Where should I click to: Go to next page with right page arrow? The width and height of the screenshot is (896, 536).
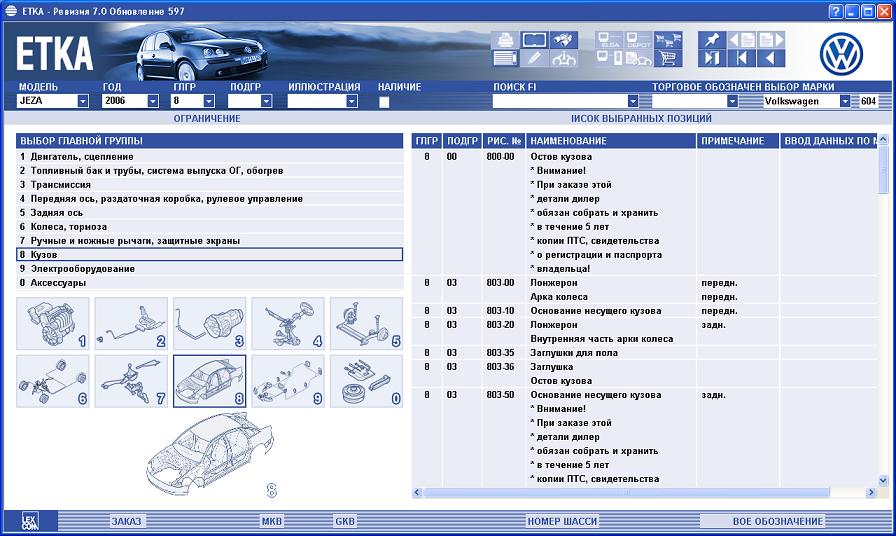pyautogui.click(x=771, y=40)
